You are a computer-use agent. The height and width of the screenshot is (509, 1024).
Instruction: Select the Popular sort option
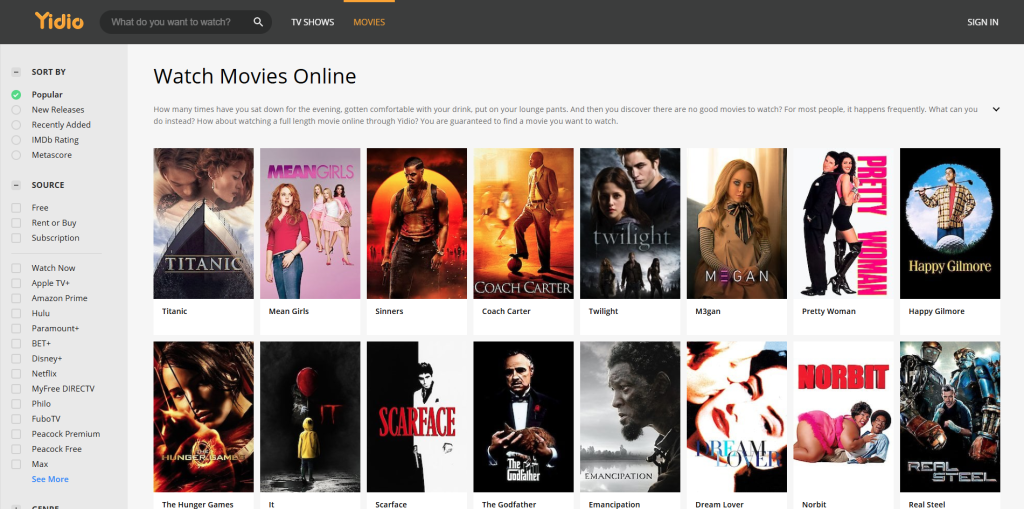click(x=16, y=95)
